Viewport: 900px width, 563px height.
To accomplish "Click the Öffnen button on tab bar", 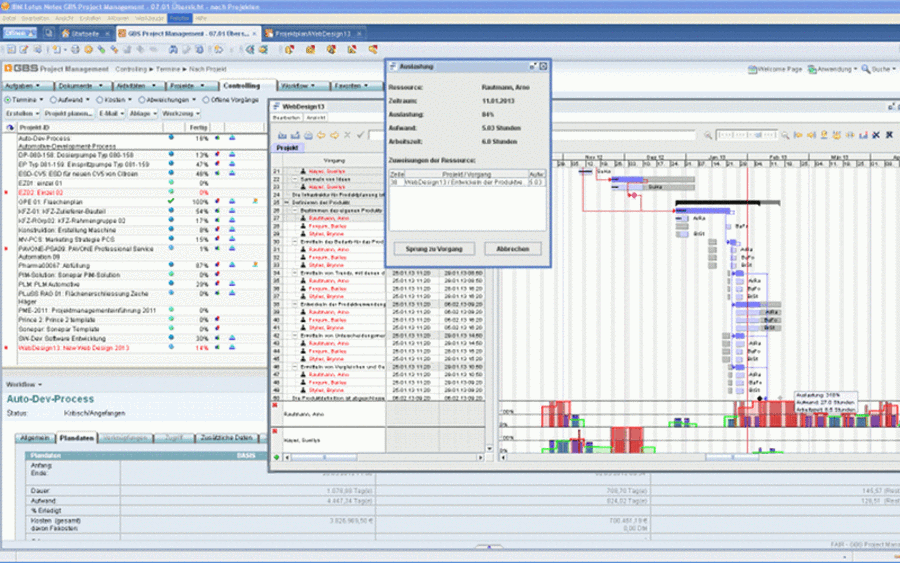I will (x=19, y=33).
